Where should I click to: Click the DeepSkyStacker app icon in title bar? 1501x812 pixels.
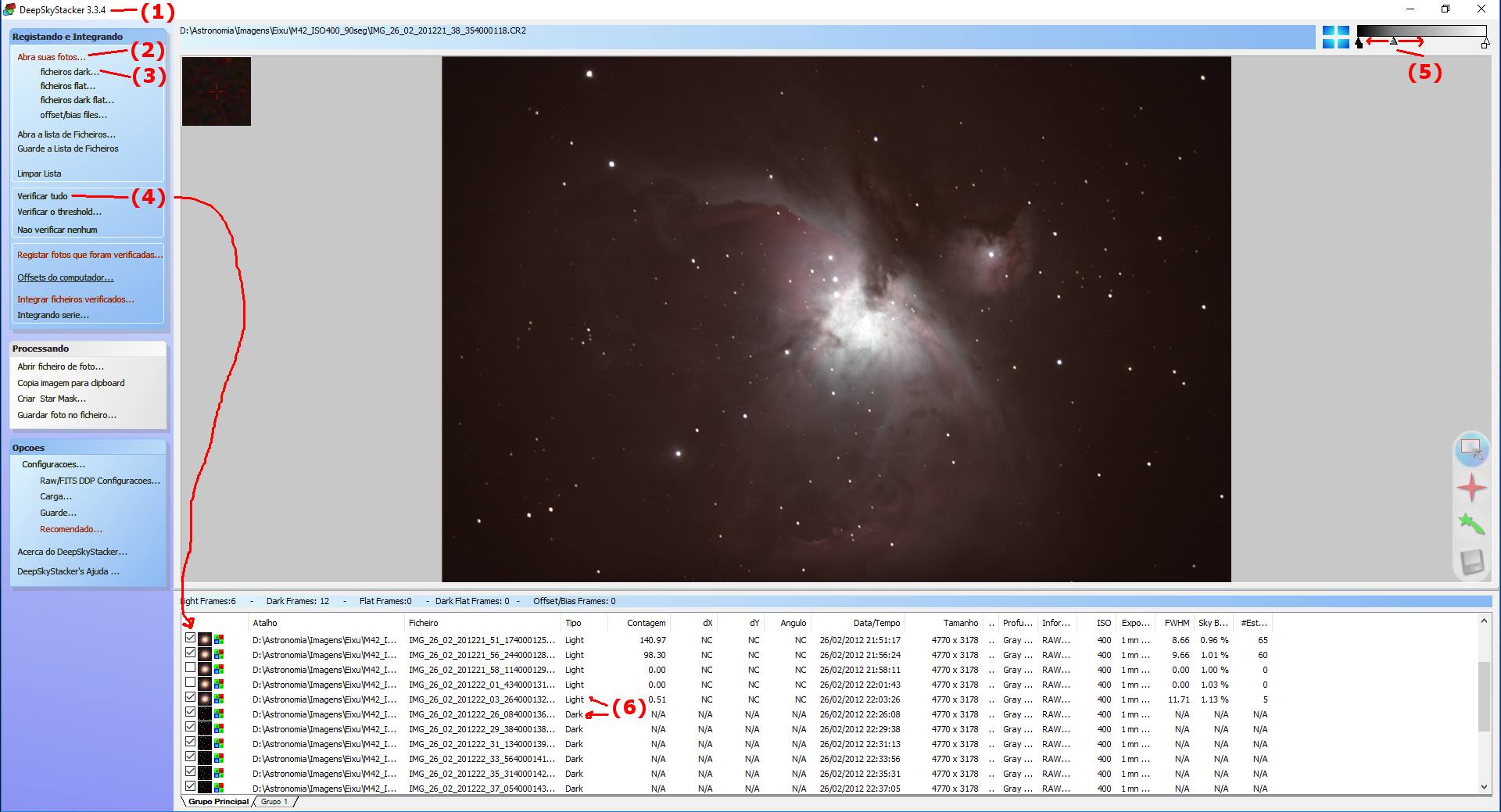click(x=9, y=9)
